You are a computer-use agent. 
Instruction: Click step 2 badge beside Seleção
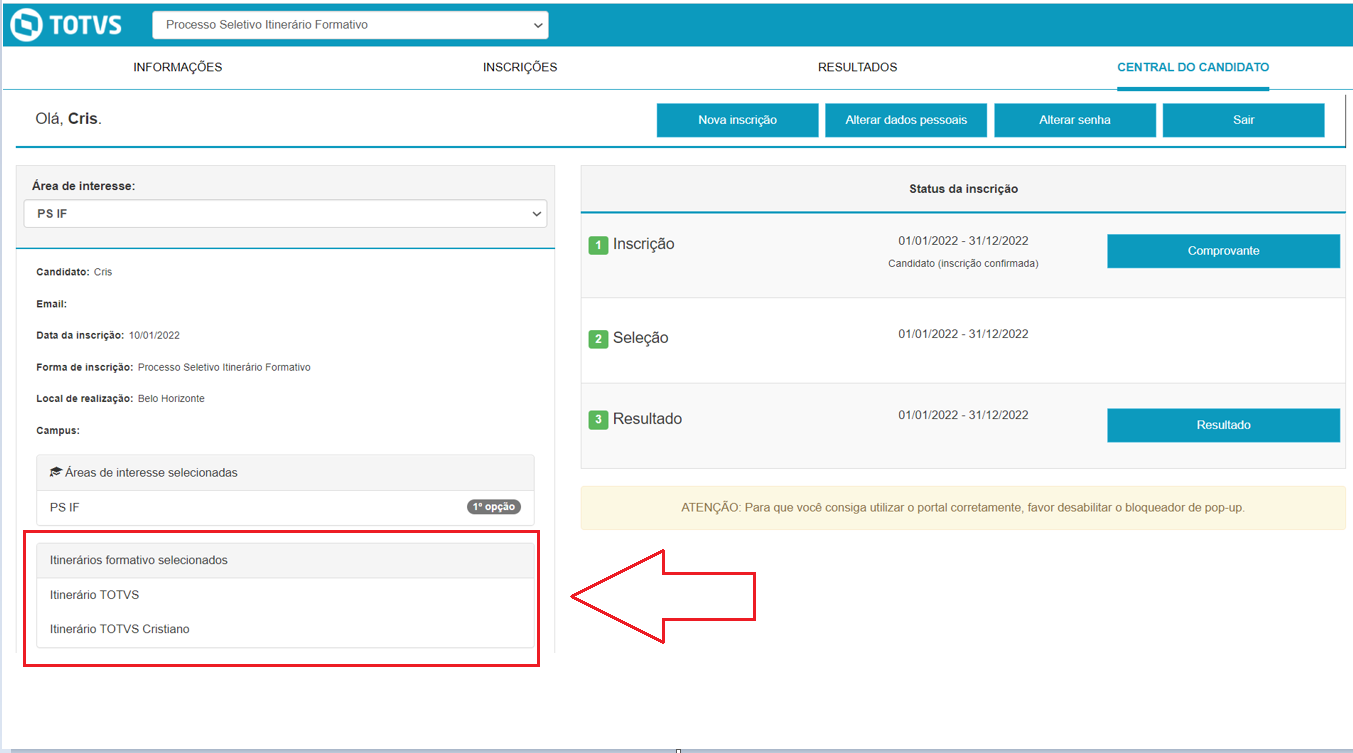click(x=598, y=339)
